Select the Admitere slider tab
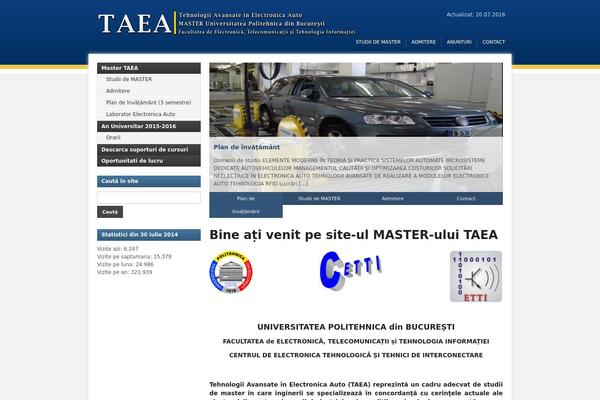The image size is (600, 400). tap(392, 198)
